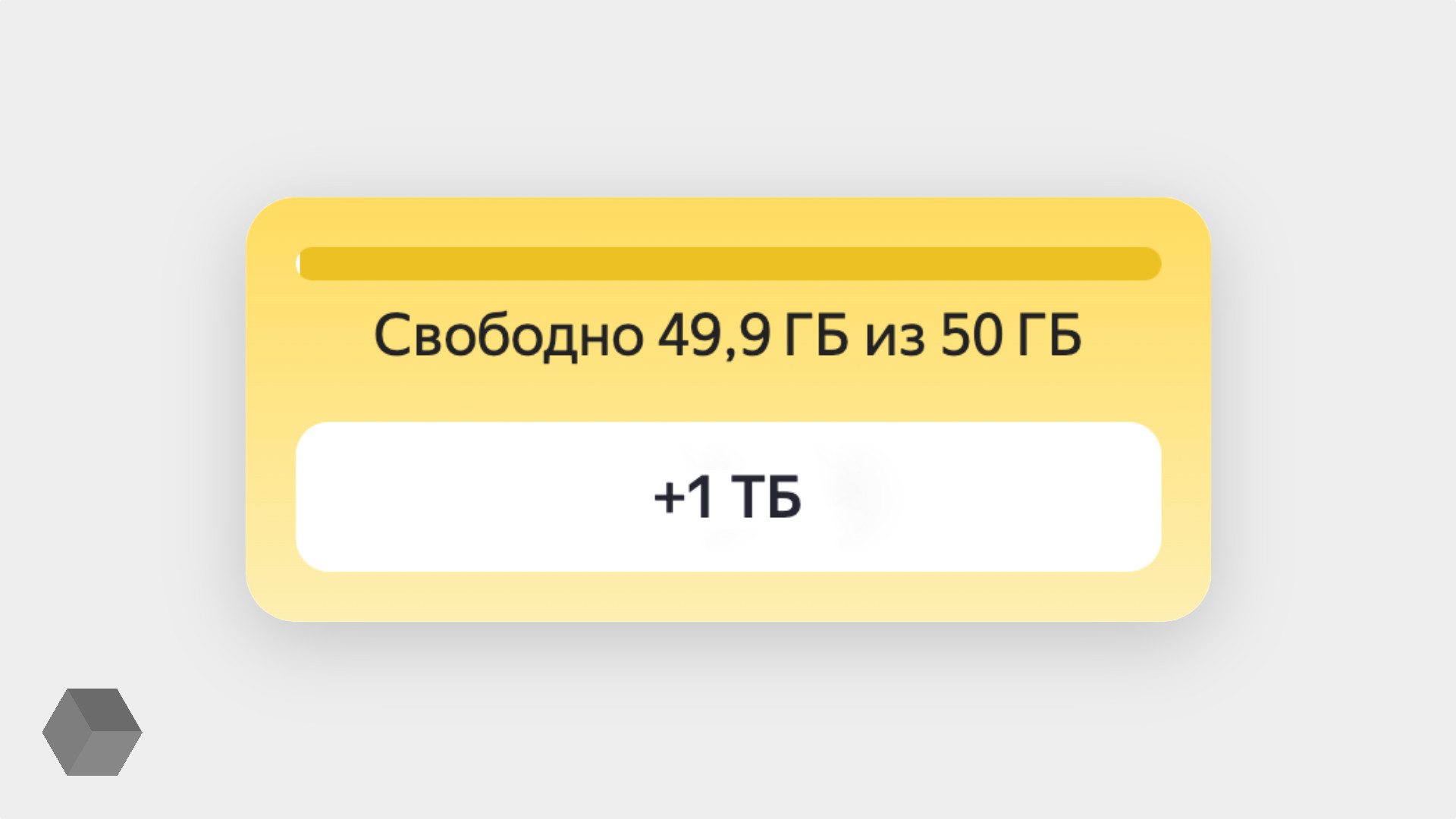Click the white used-space tip of progress bar
The height and width of the screenshot is (819, 1456).
298,264
